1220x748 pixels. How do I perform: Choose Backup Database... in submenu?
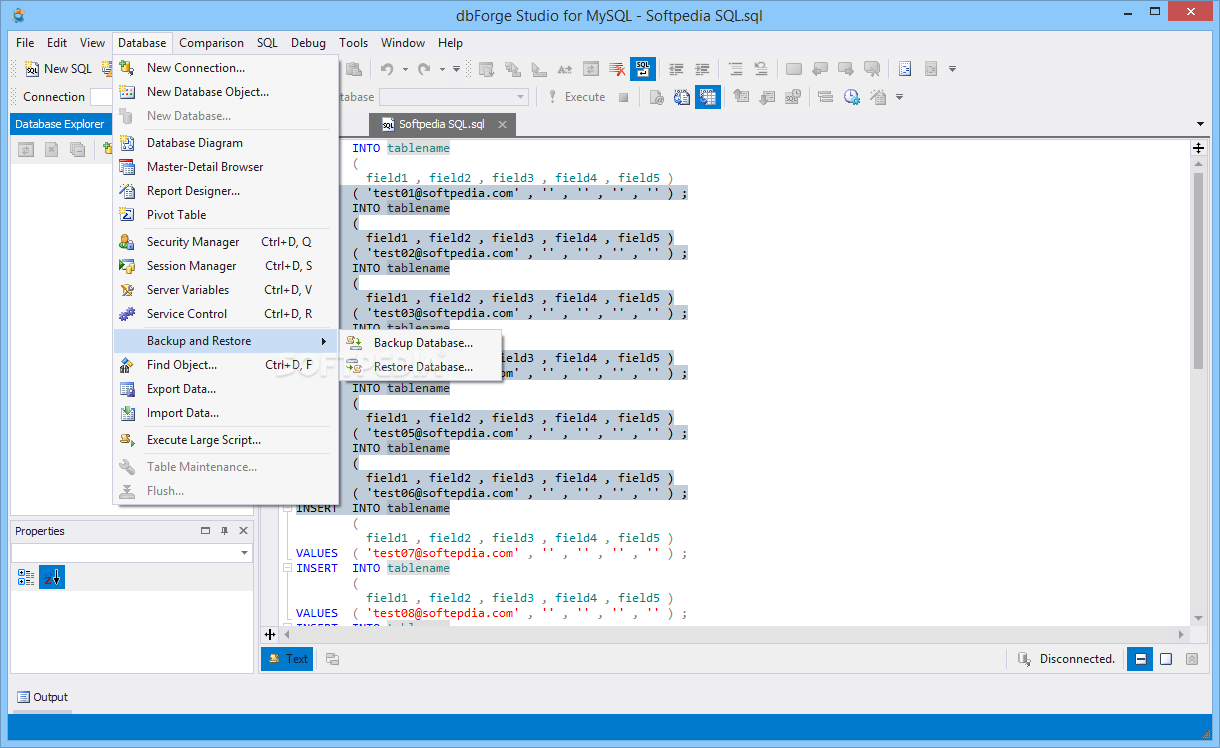(421, 343)
